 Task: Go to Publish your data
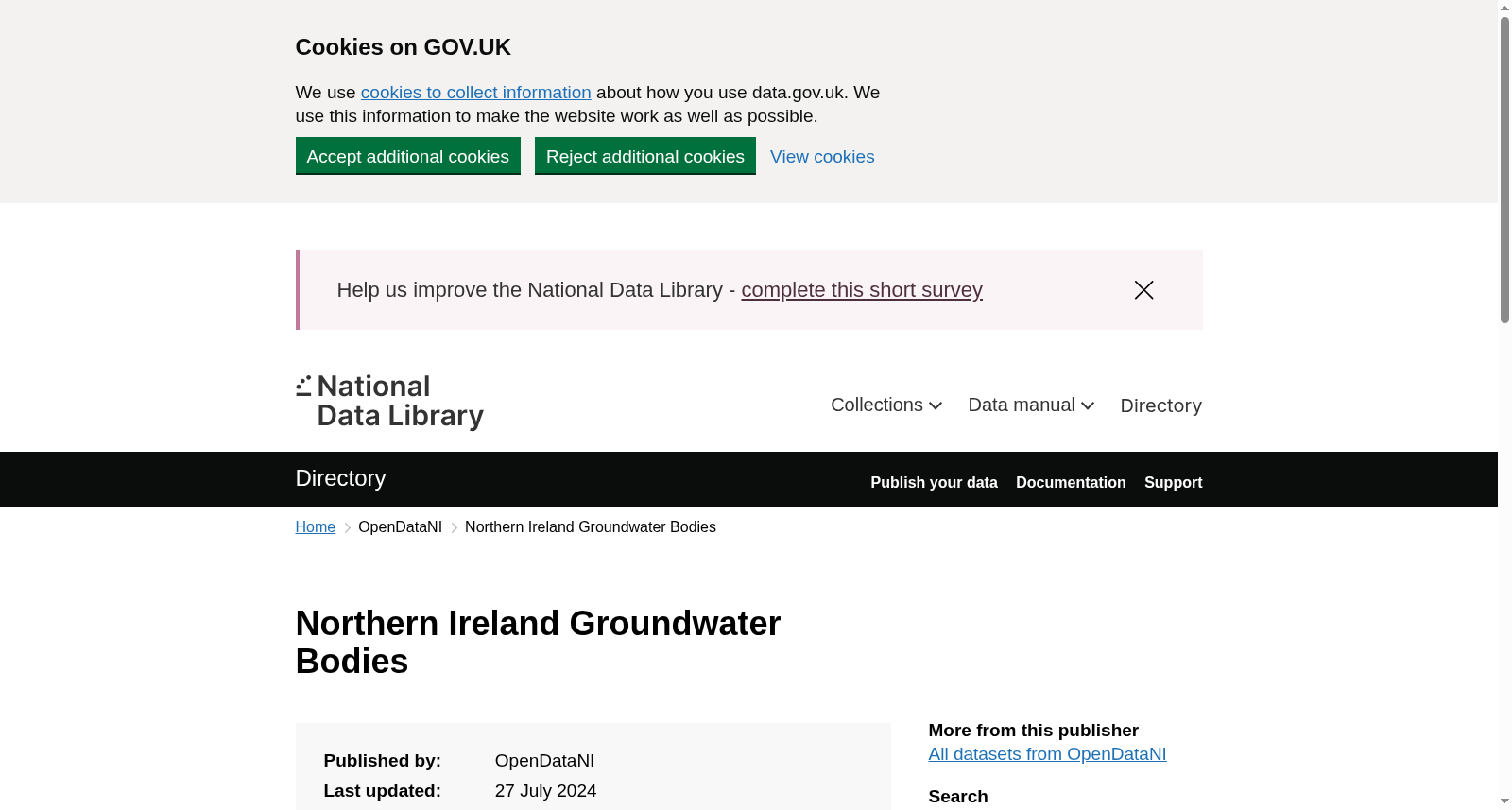[x=934, y=482]
